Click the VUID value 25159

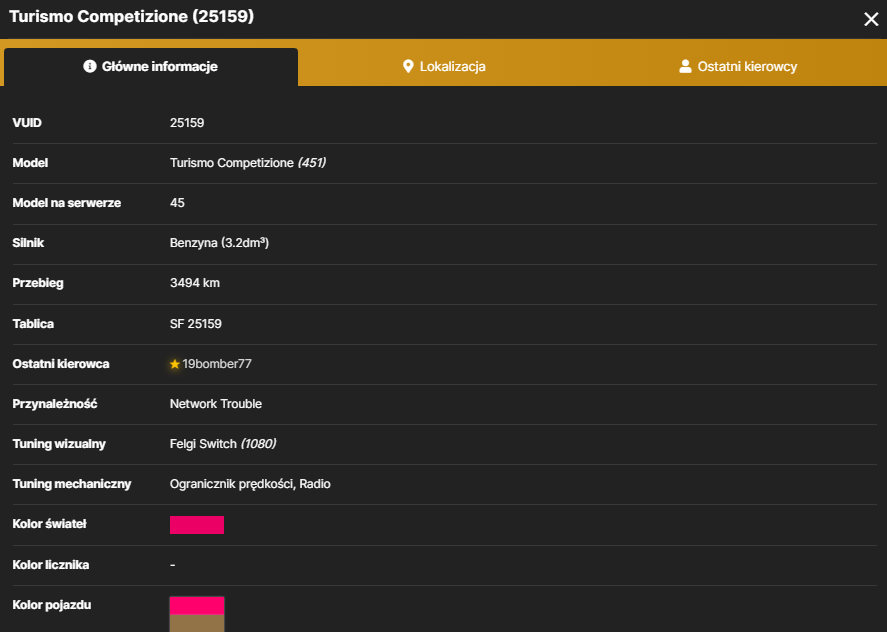[187, 123]
